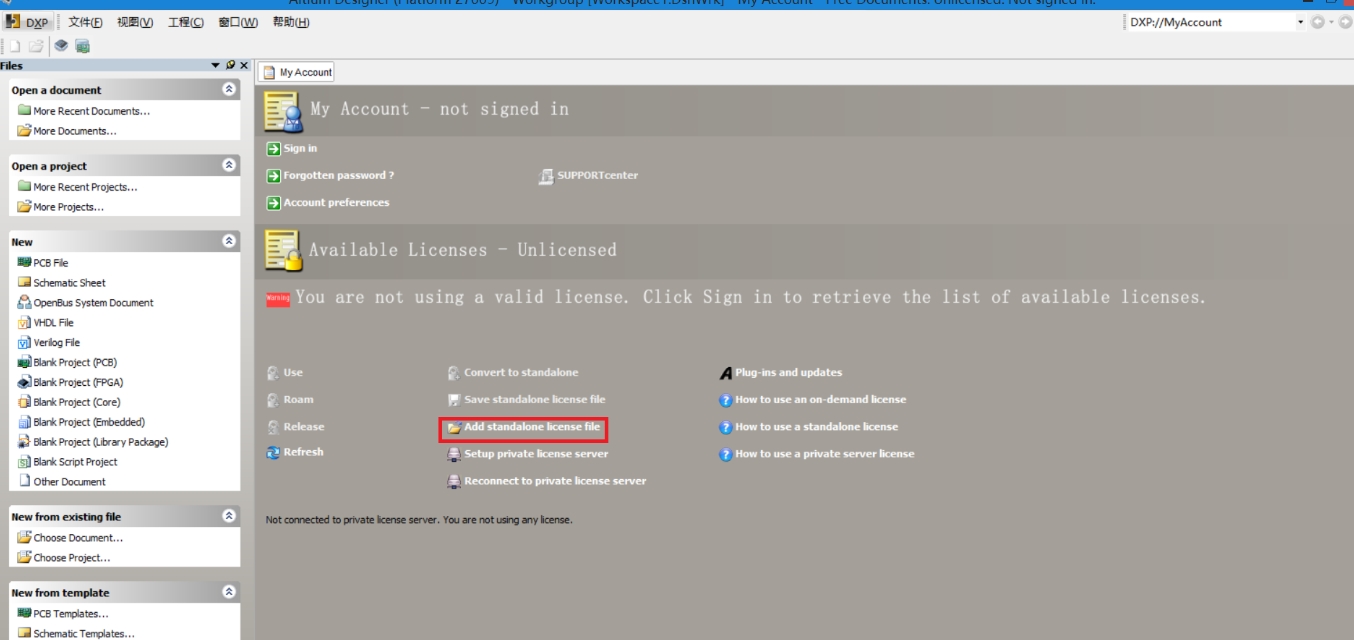The height and width of the screenshot is (640, 1354).
Task: Switch to the My Account tab
Action: pos(295,71)
